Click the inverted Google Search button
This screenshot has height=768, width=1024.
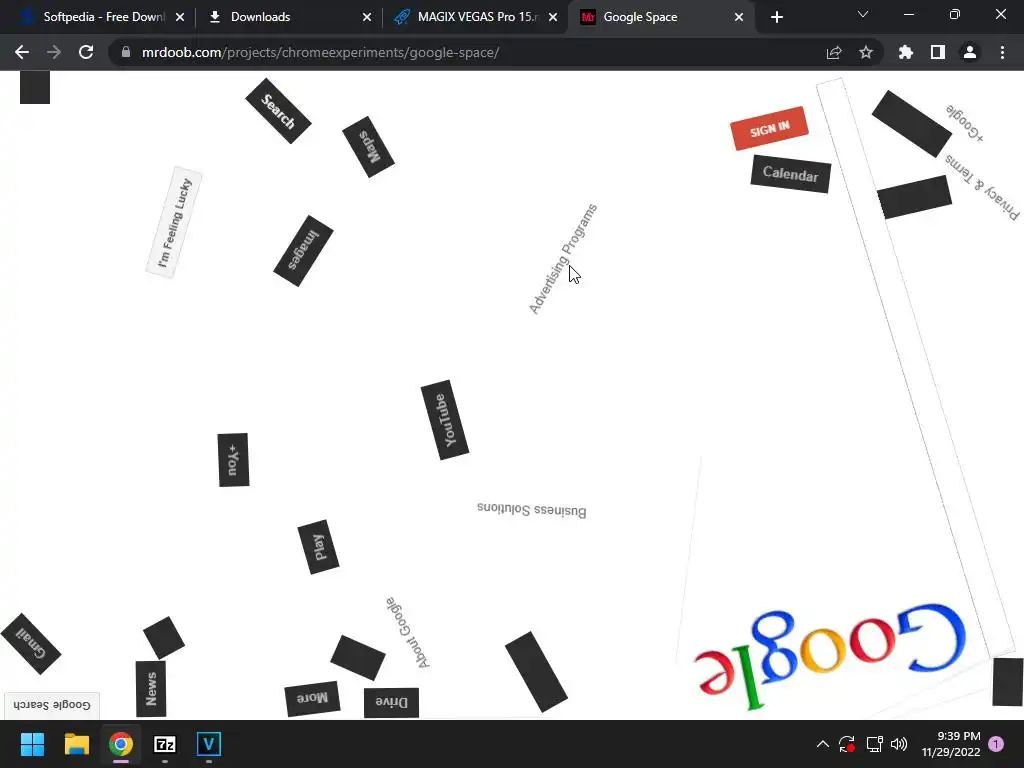(x=52, y=705)
